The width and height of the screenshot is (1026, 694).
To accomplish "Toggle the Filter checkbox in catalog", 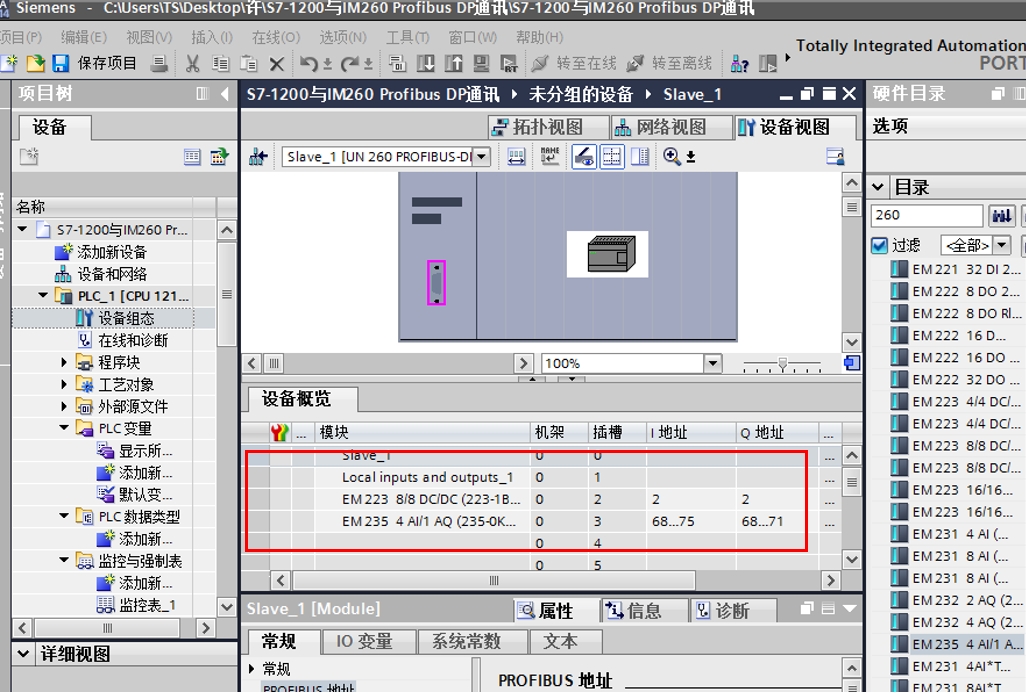I will [879, 245].
